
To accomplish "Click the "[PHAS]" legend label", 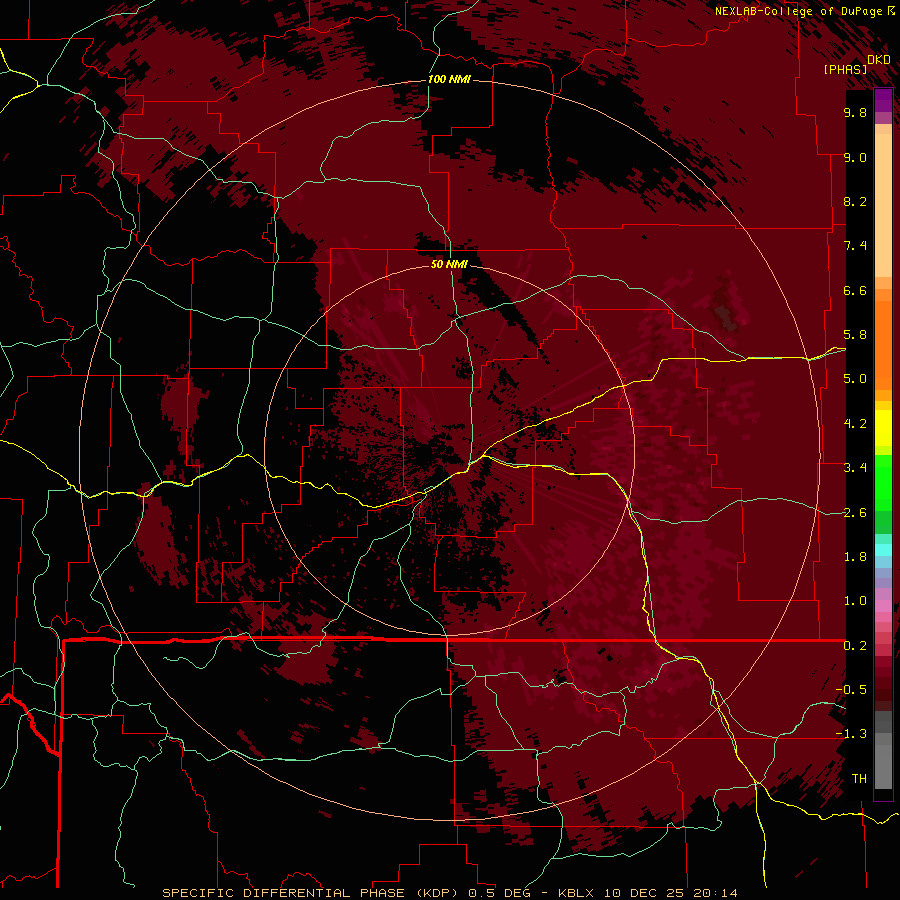I will [x=845, y=69].
